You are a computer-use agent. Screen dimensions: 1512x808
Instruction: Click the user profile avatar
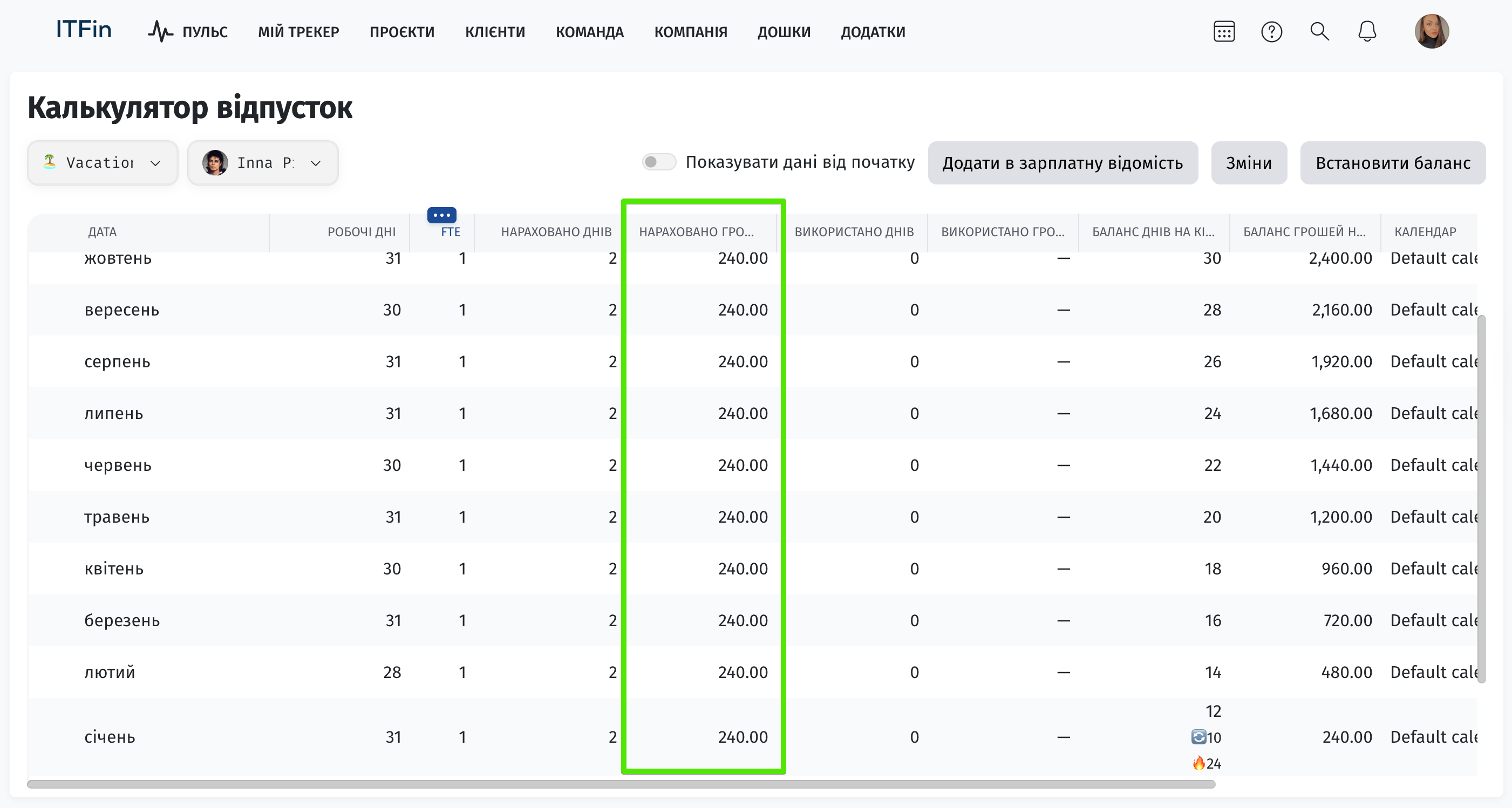(1431, 32)
